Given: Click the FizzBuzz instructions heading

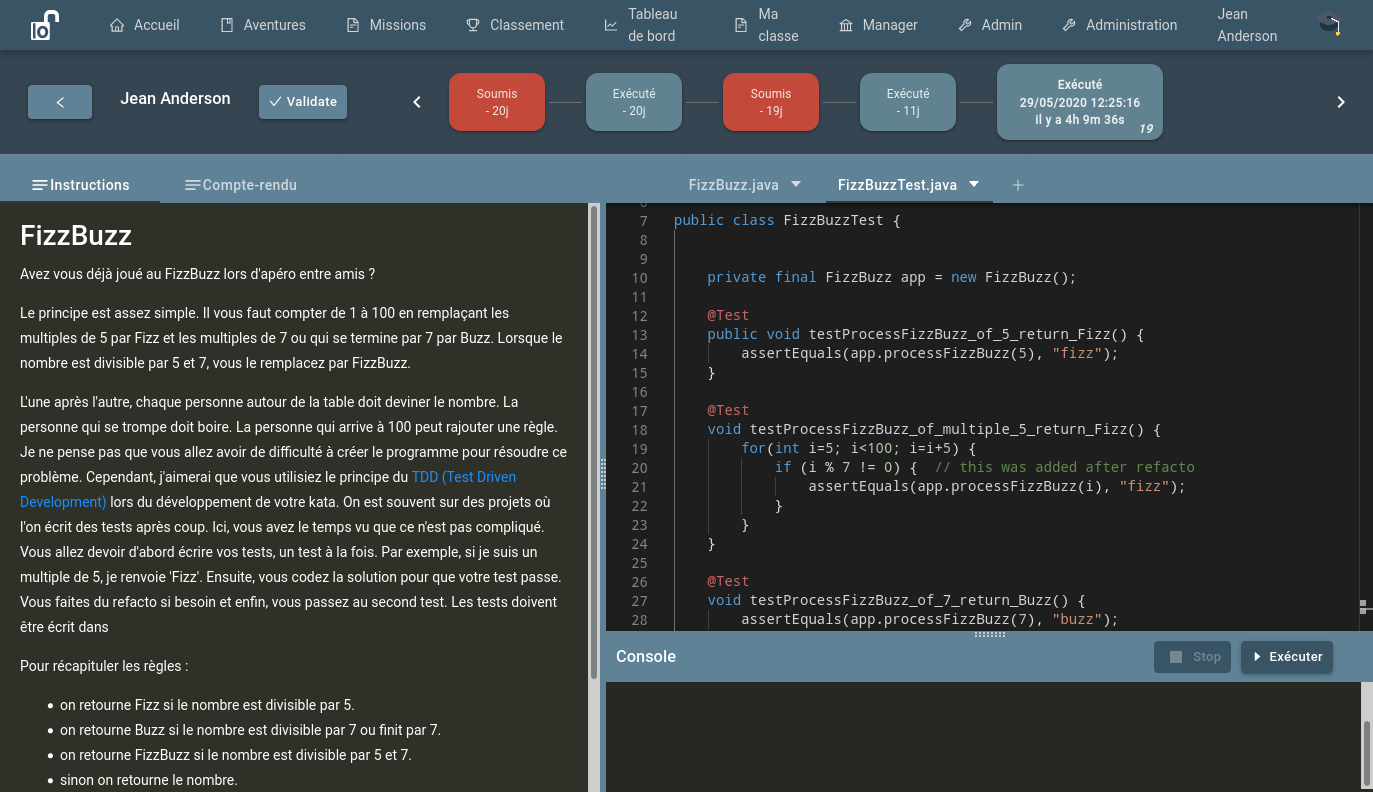Looking at the screenshot, I should (x=76, y=236).
